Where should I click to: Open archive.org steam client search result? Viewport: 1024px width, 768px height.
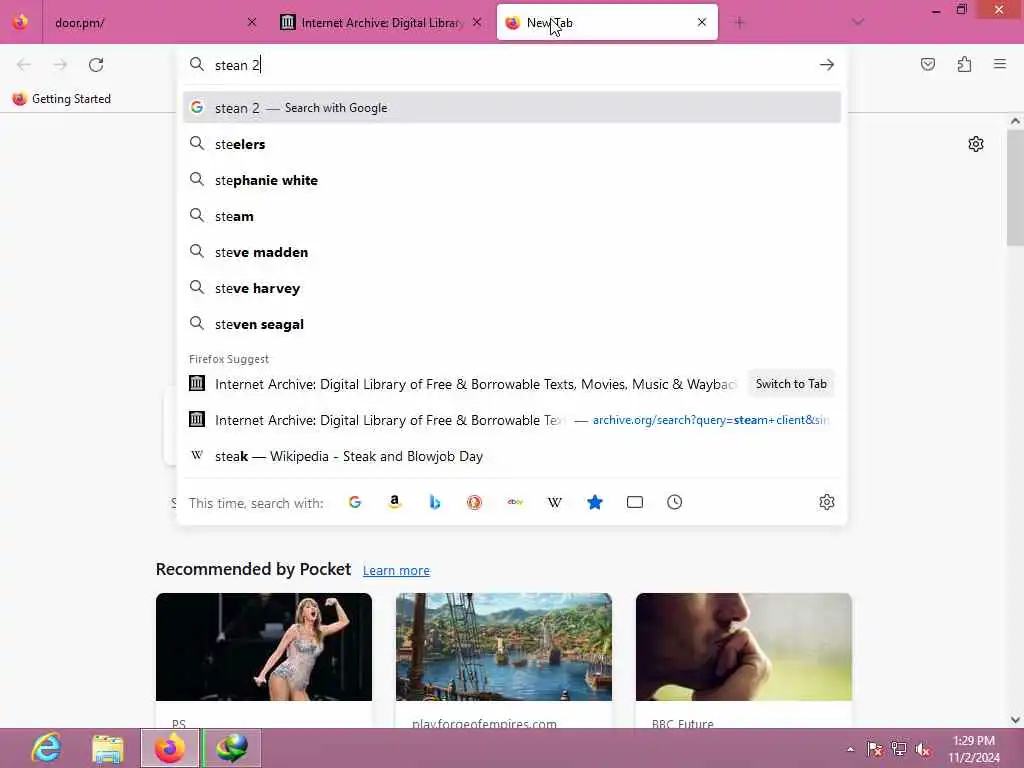512,420
